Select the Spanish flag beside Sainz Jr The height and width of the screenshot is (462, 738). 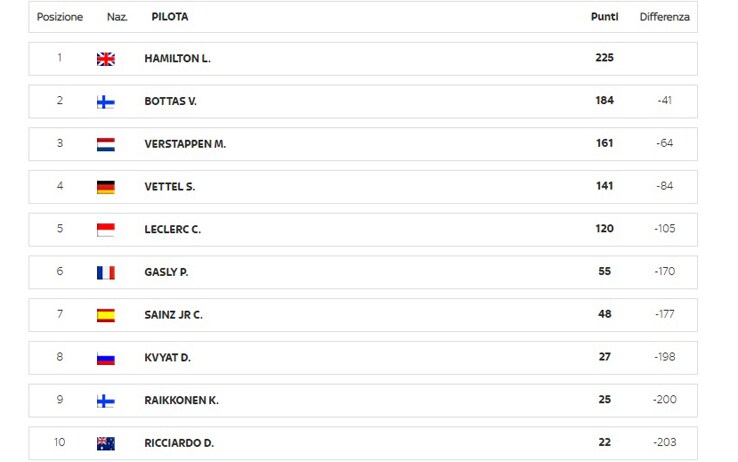[106, 315]
